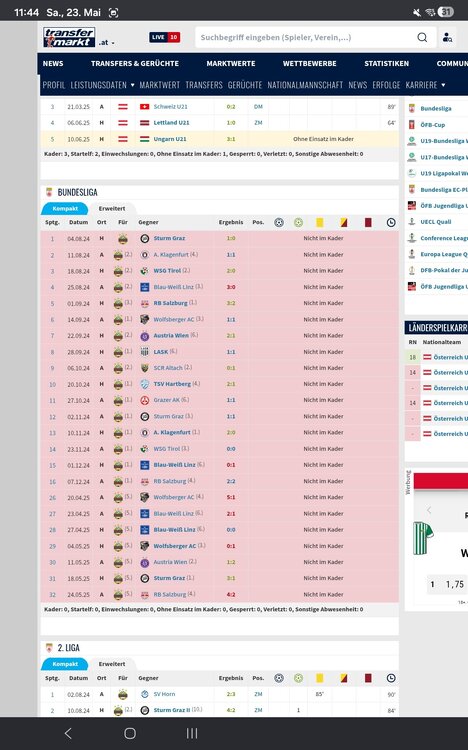
Task: Open TRANSFERS & GERÜCHTE menu
Action: pyautogui.click(x=135, y=63)
